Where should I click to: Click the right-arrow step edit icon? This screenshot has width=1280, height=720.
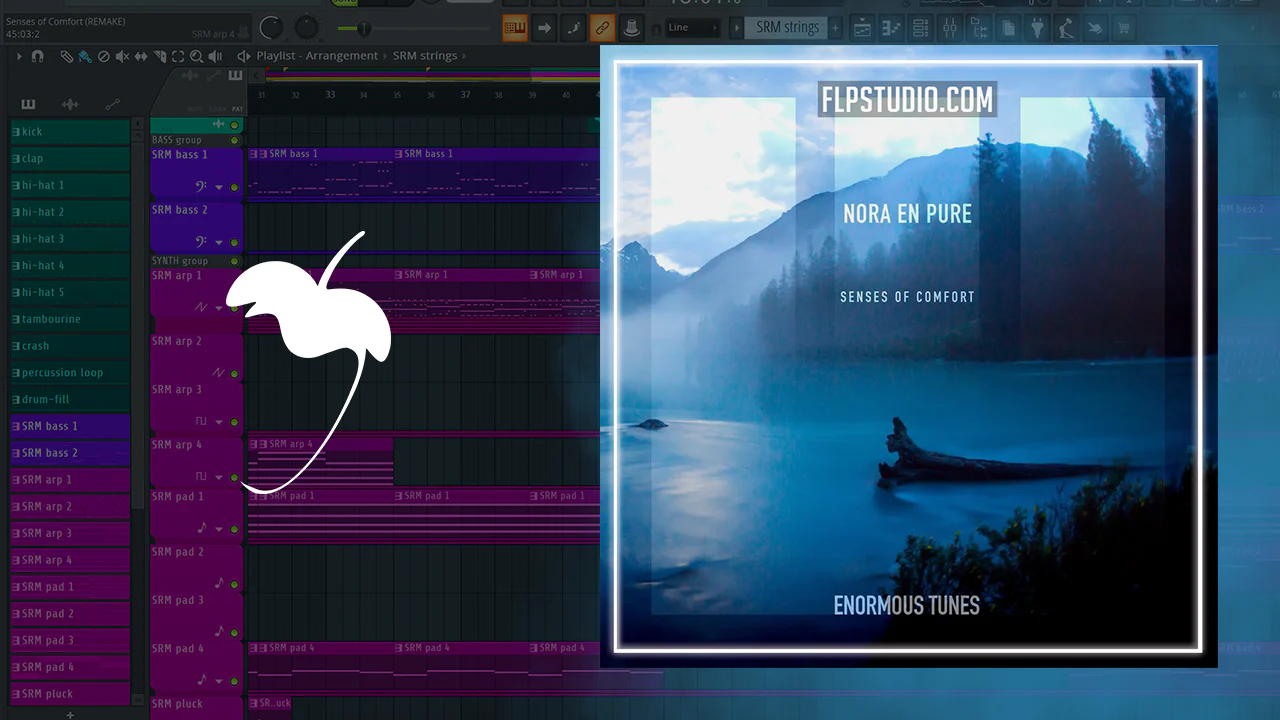click(545, 28)
